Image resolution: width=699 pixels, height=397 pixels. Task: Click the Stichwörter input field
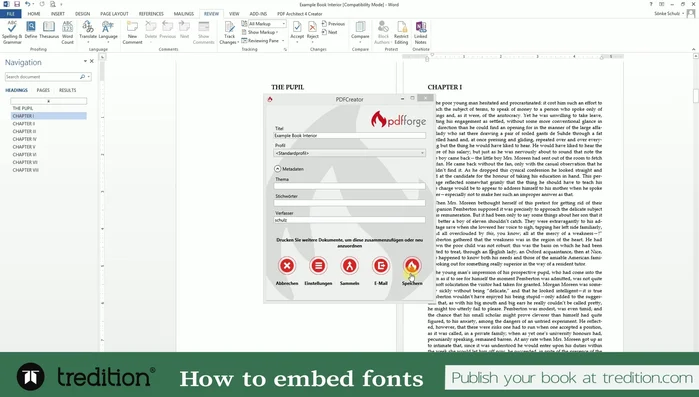click(x=350, y=203)
